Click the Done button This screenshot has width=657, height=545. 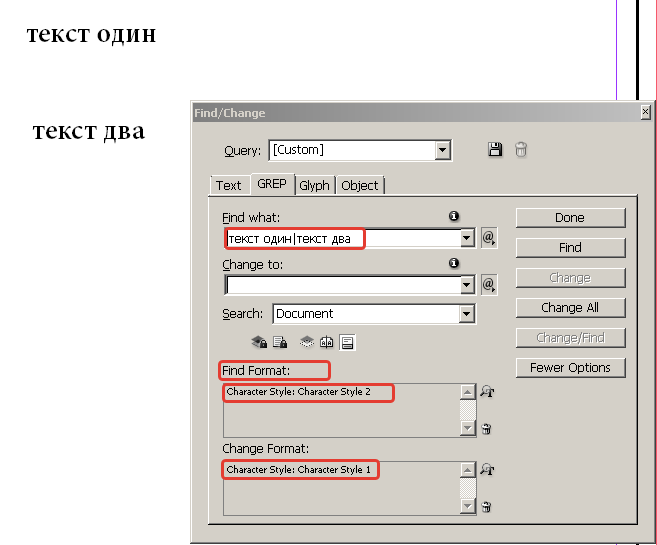[570, 218]
